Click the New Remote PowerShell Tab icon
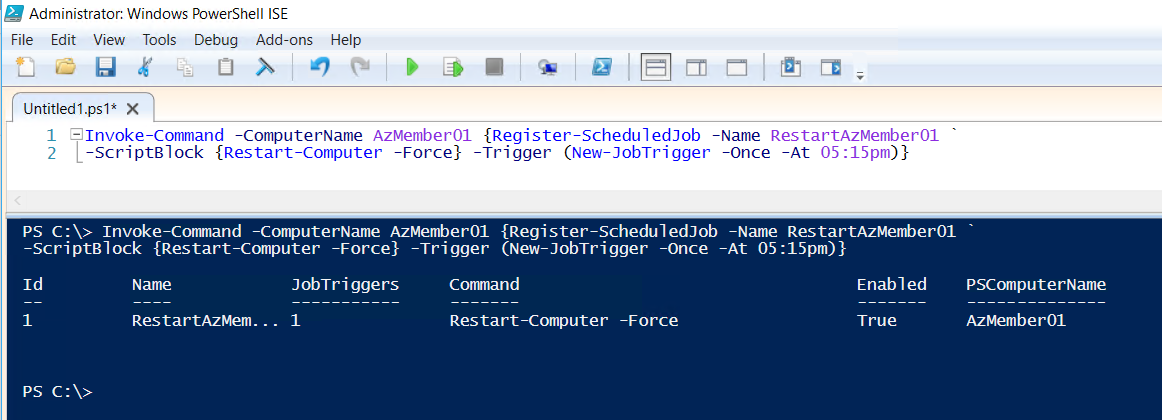1162x420 pixels. (547, 68)
